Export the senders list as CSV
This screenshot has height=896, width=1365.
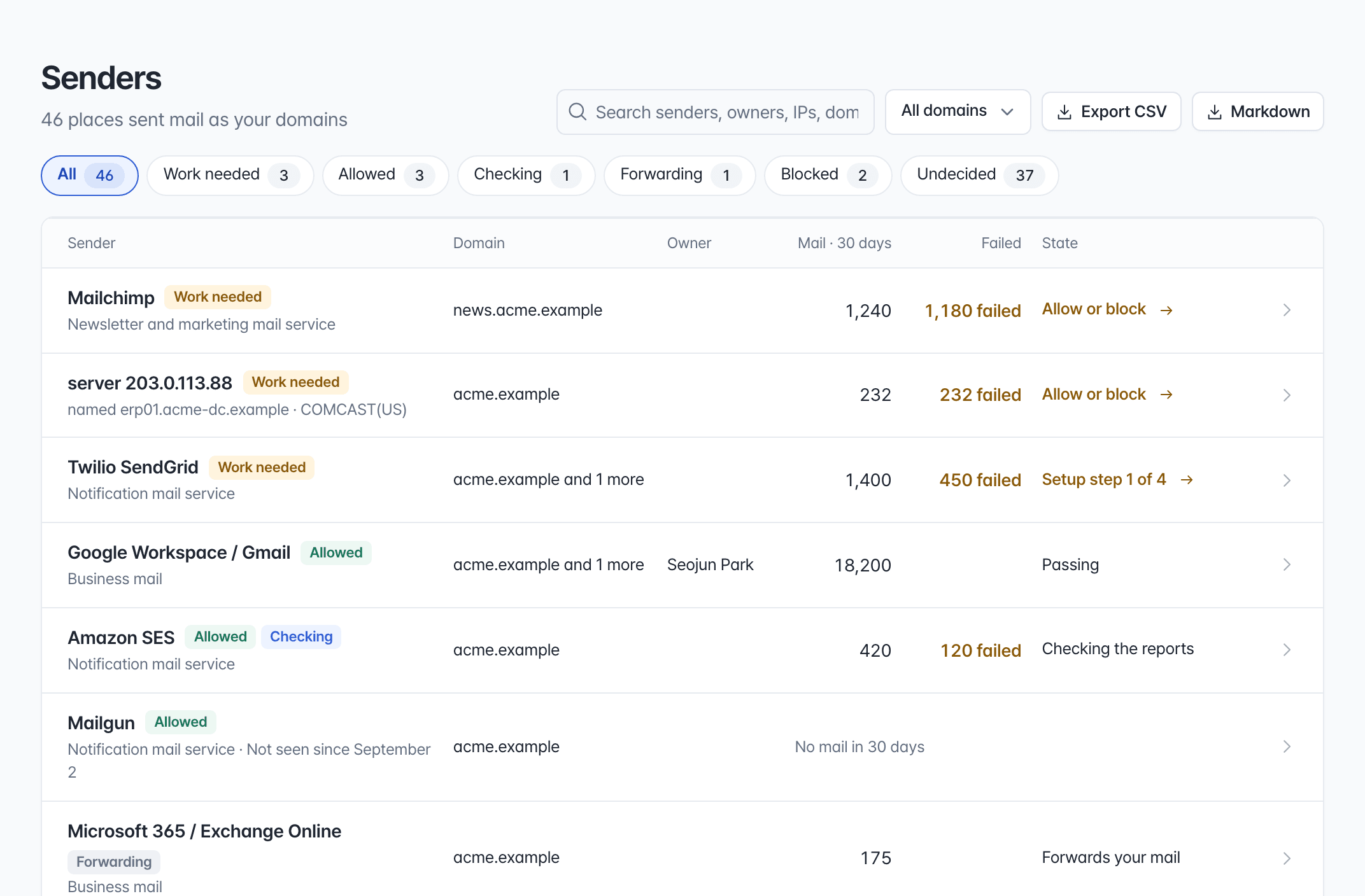coord(1111,111)
